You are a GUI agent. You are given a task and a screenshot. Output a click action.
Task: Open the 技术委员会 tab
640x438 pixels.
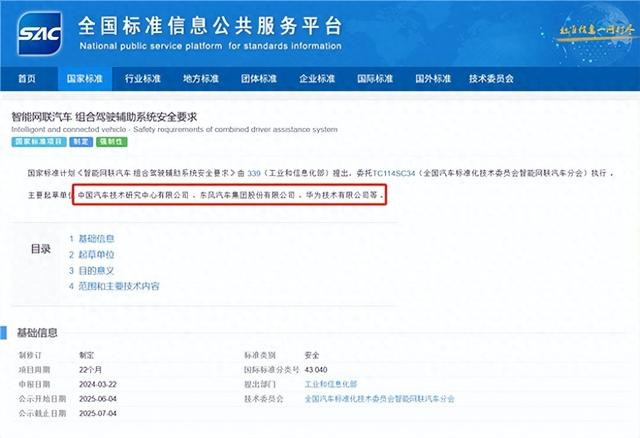click(491, 78)
